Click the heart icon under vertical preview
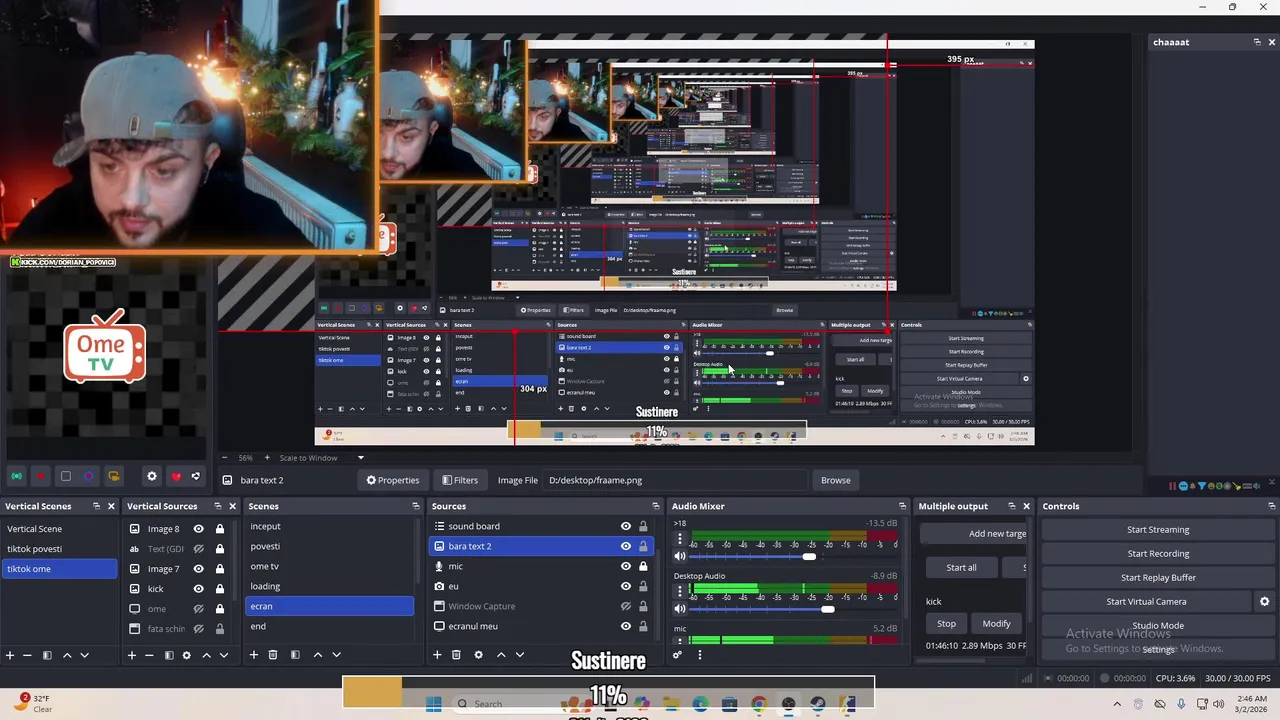This screenshot has width=1280, height=720. coord(176,477)
